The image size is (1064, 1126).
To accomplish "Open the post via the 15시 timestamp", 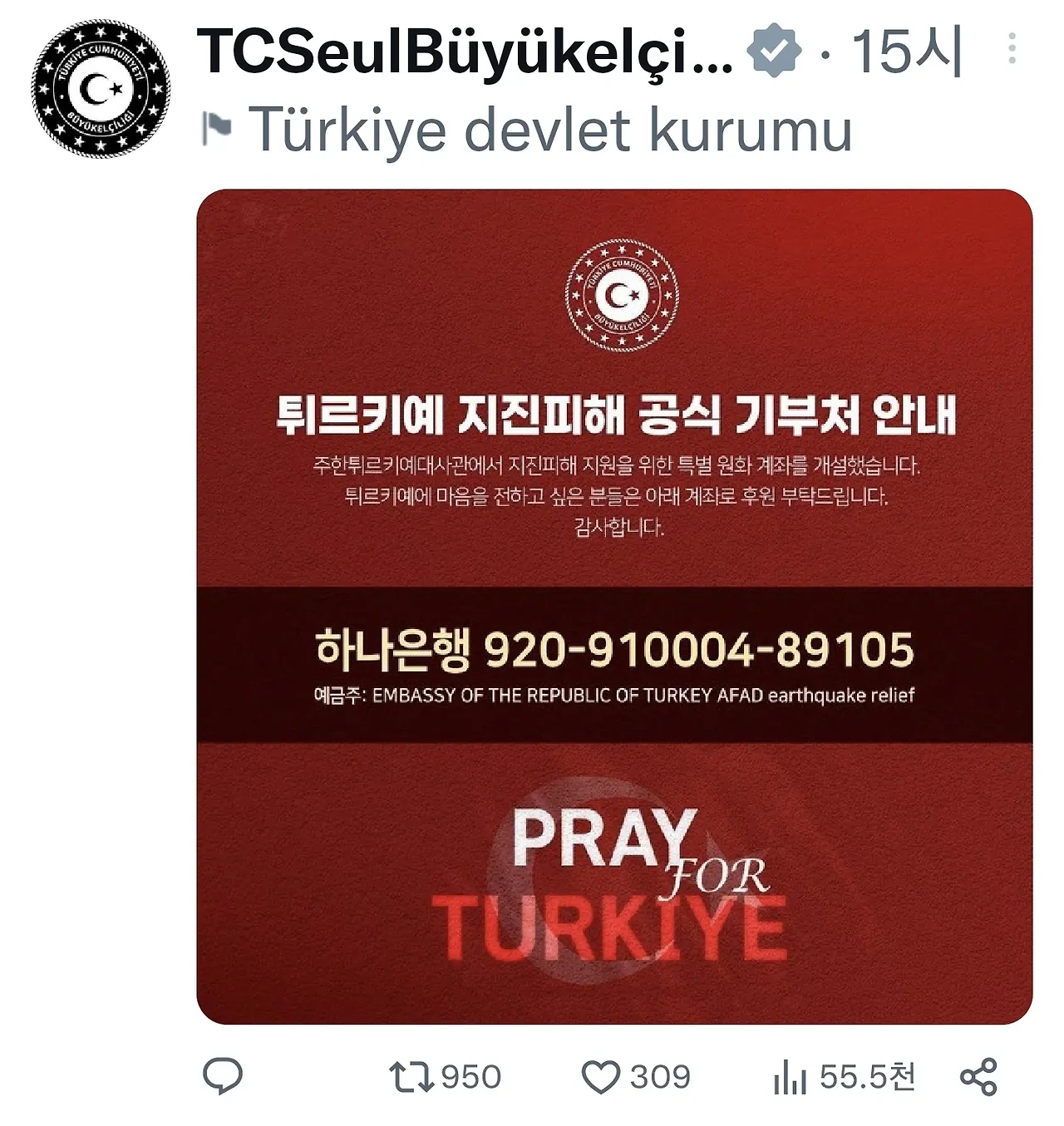I will 907,52.
